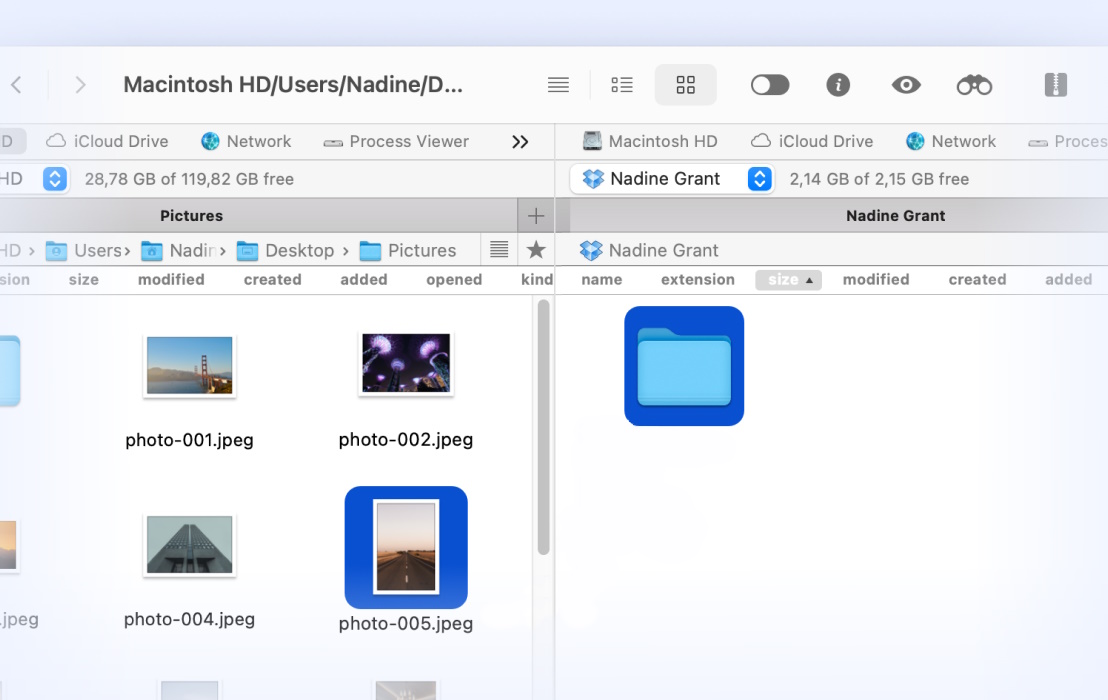Switch to list view using the lines icon
This screenshot has height=700, width=1108.
click(558, 84)
